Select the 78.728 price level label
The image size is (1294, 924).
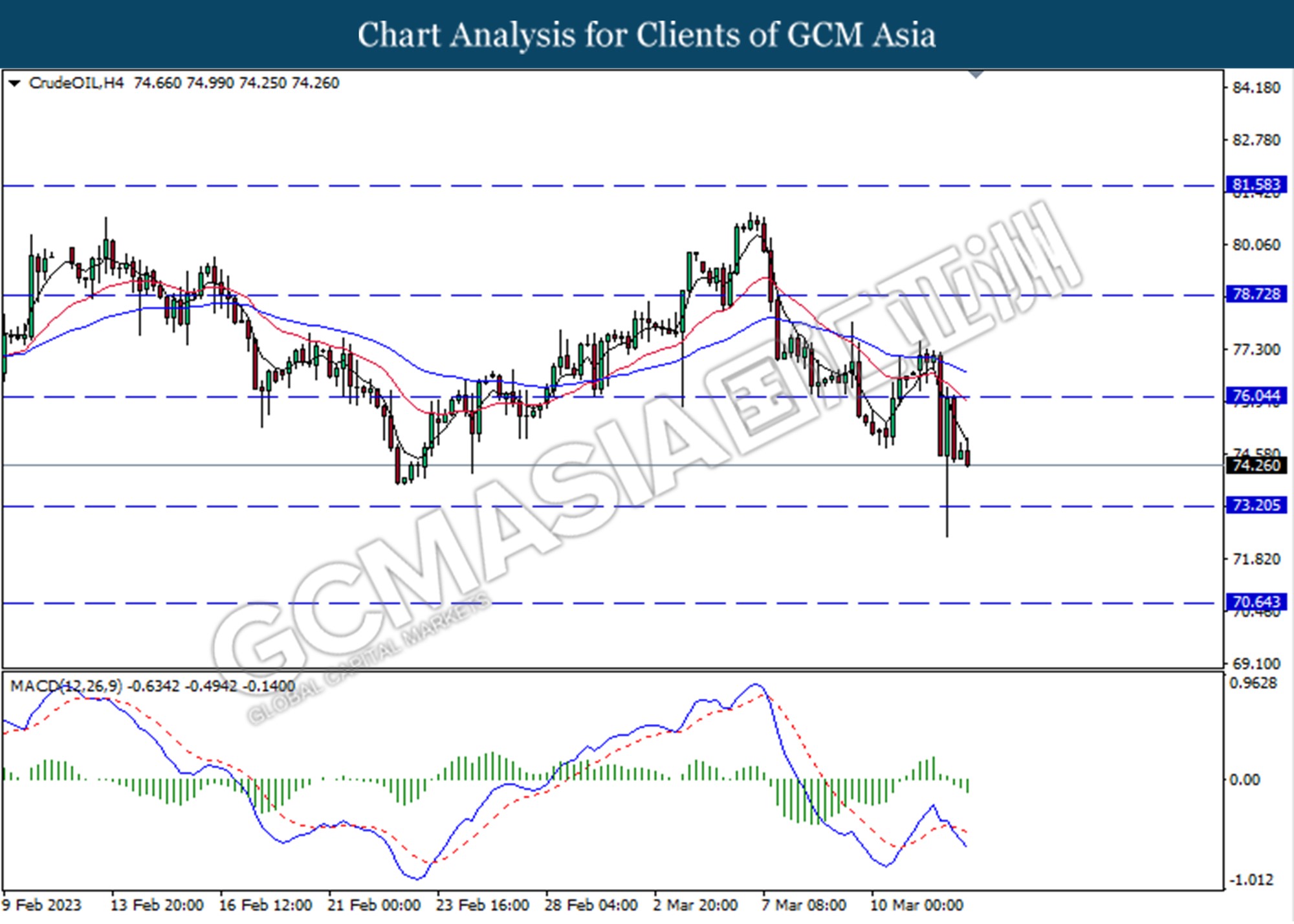[x=1256, y=294]
